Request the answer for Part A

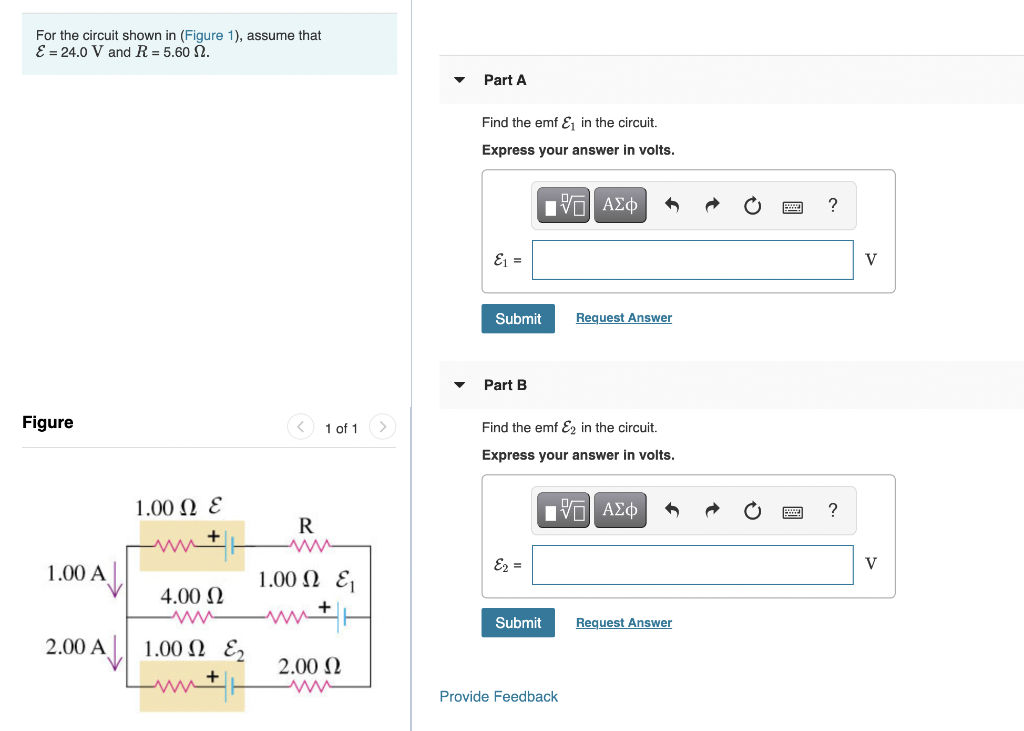click(624, 317)
